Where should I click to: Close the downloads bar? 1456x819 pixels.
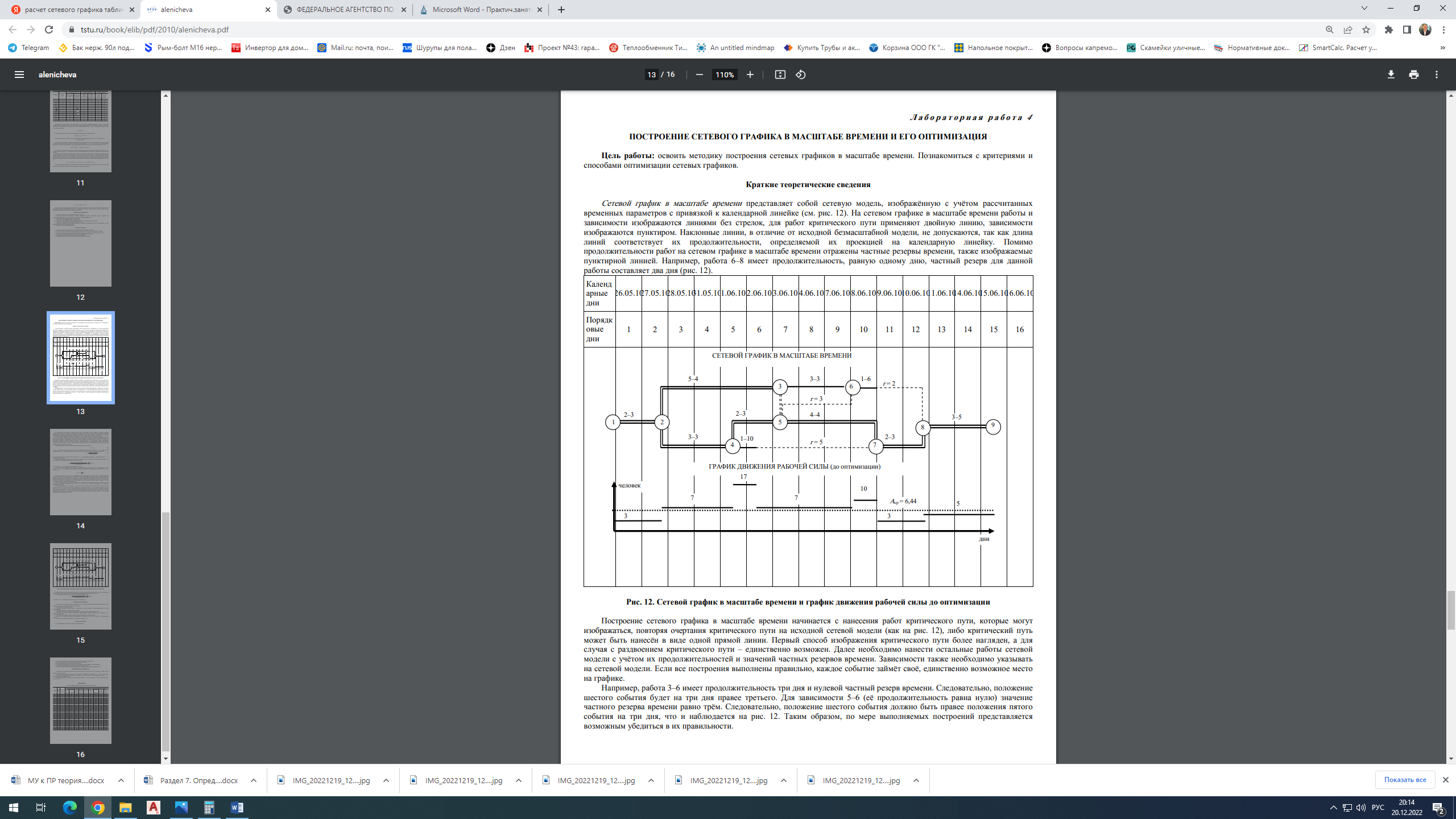click(x=1445, y=780)
